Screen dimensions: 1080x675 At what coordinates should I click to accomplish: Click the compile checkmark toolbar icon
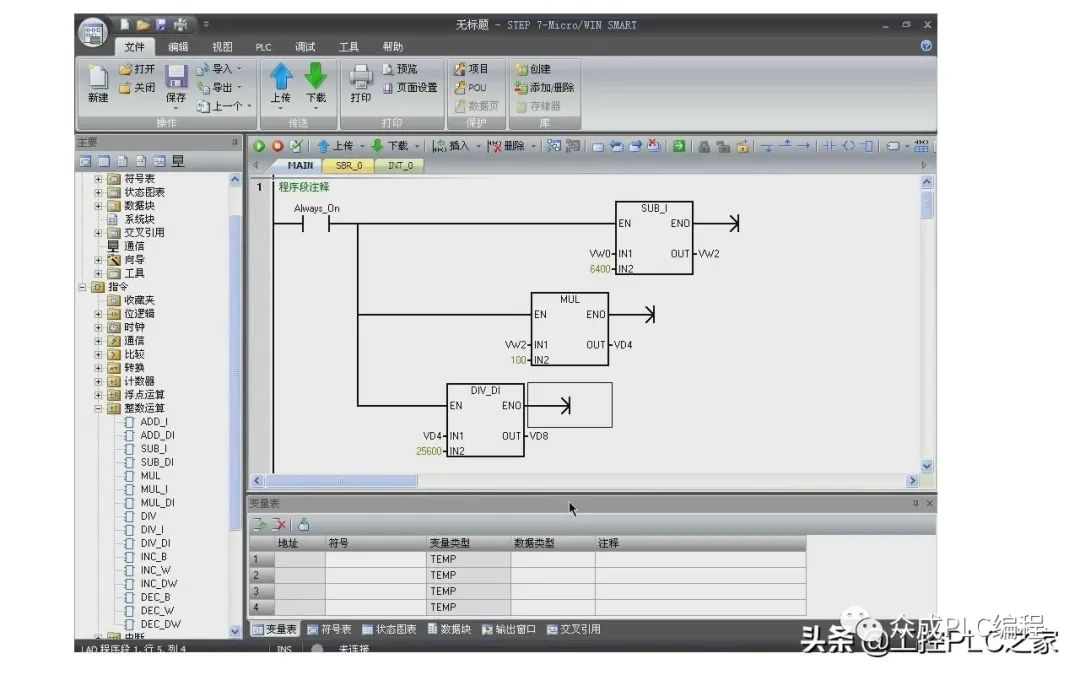[x=296, y=146]
